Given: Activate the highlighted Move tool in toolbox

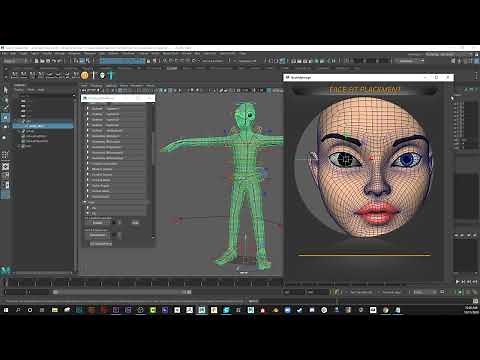Looking at the screenshot, I should point(6,117).
